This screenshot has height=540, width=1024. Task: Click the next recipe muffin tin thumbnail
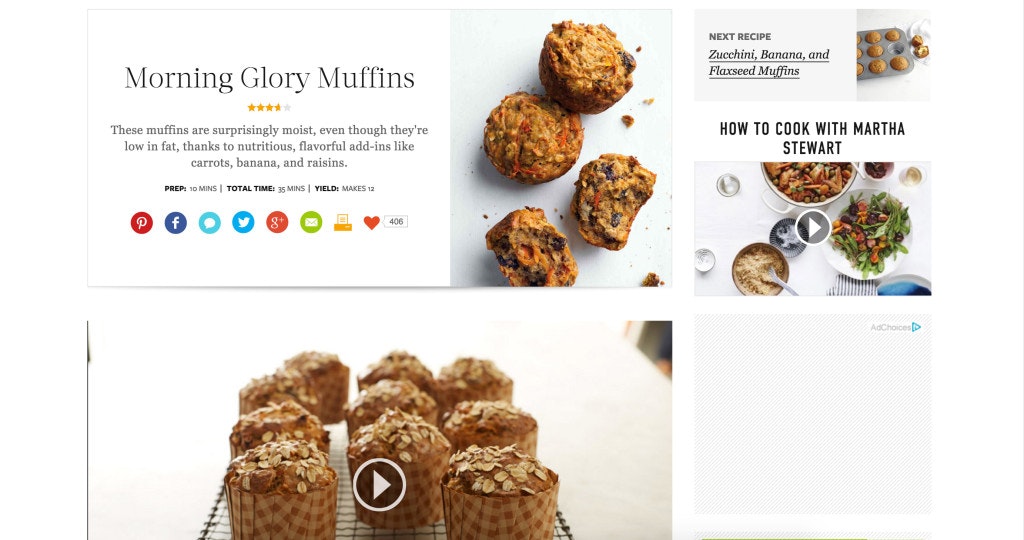(893, 55)
